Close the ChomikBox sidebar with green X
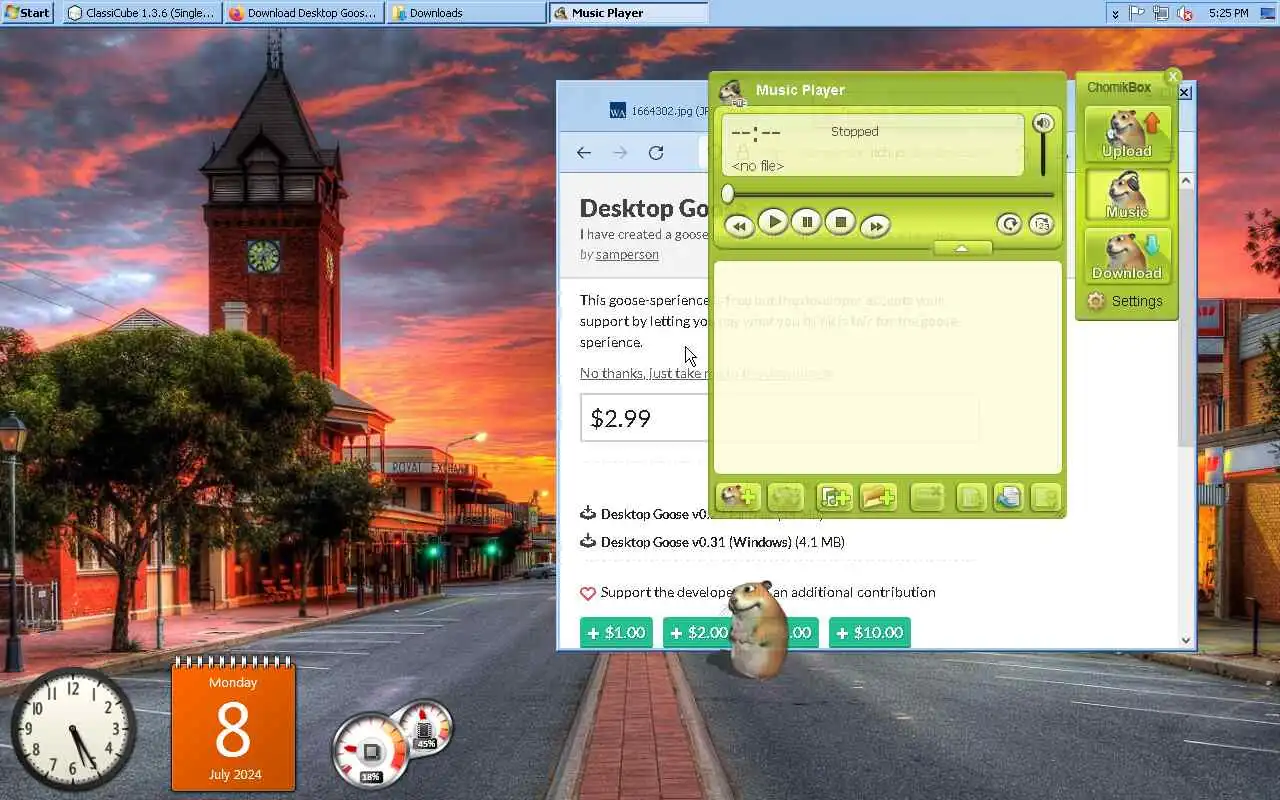 pos(1173,77)
